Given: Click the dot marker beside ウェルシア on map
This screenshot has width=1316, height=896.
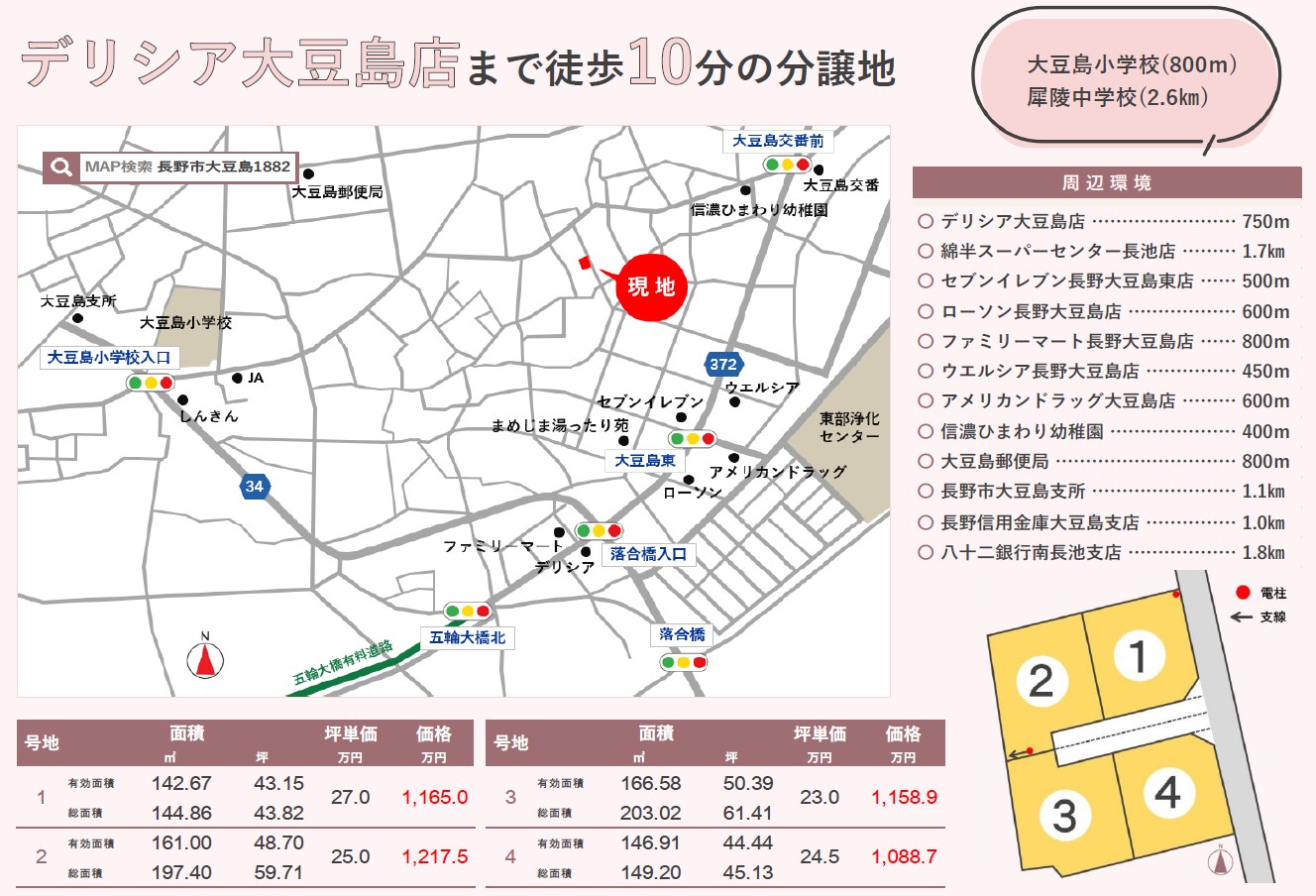Looking at the screenshot, I should pos(734,401).
